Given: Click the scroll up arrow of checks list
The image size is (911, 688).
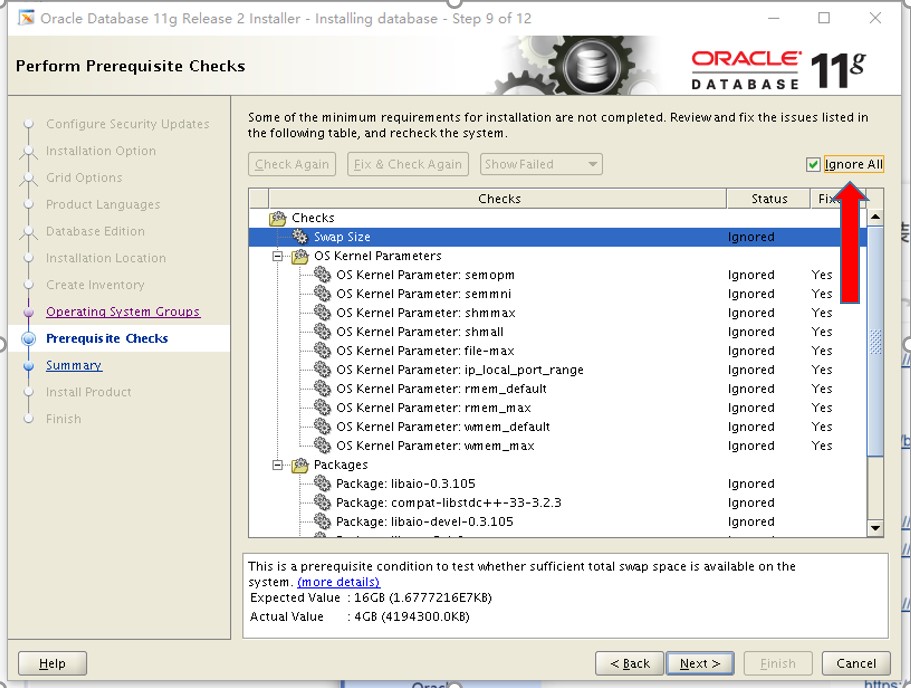Looking at the screenshot, I should click(x=875, y=217).
